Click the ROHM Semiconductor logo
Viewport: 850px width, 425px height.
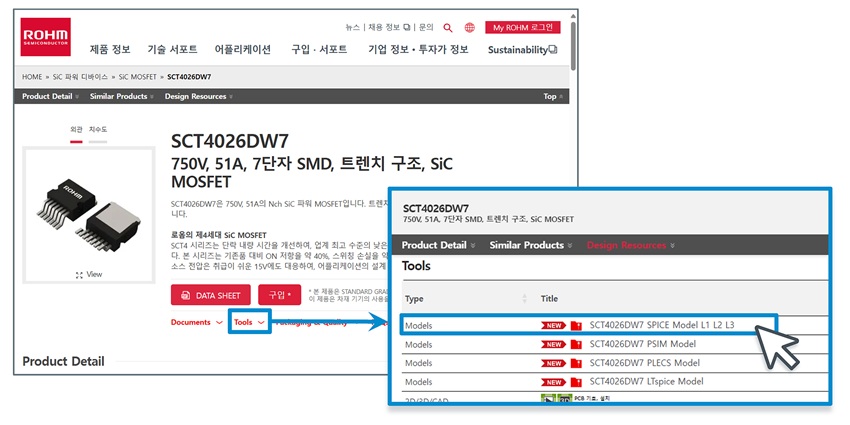[46, 37]
